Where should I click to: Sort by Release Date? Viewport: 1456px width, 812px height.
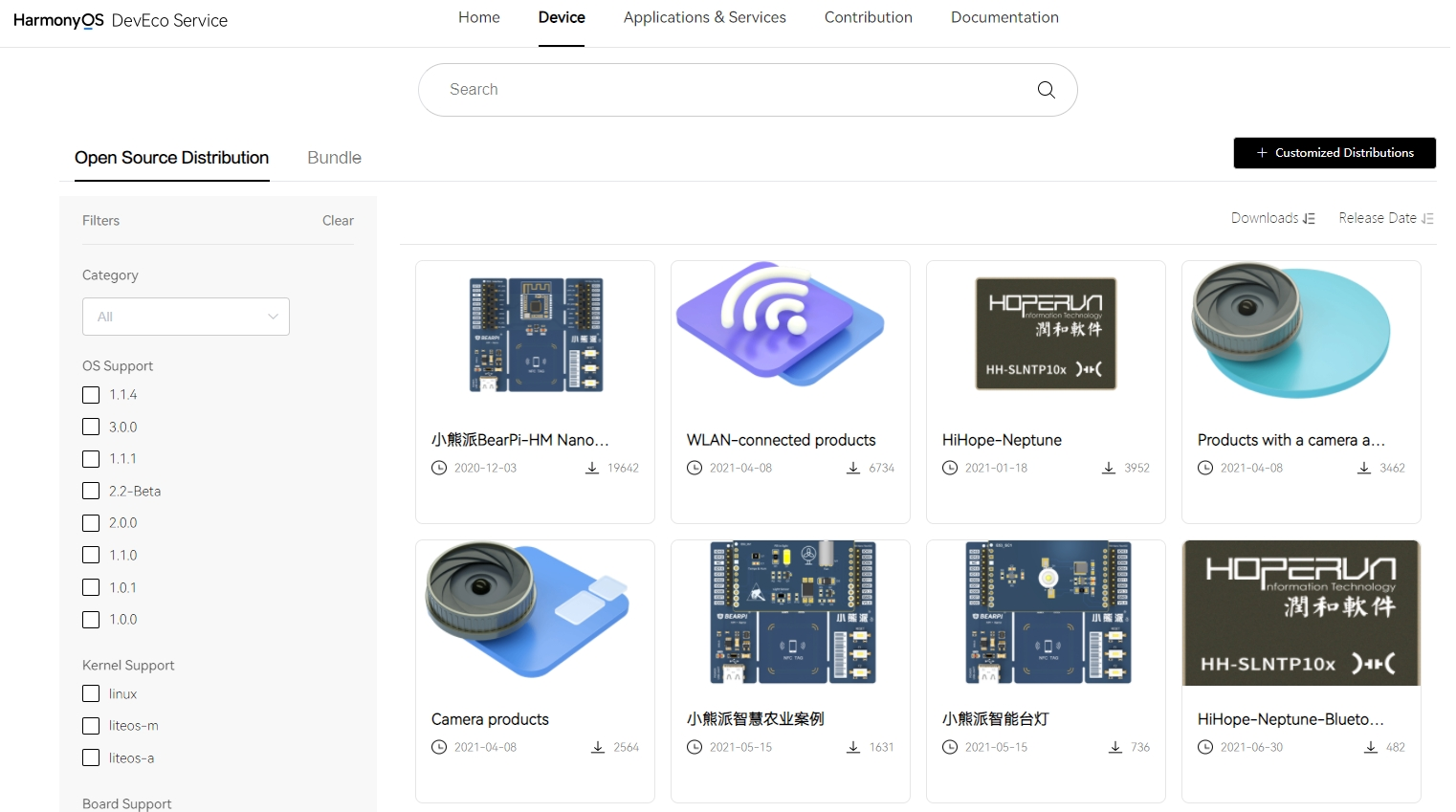click(1386, 219)
